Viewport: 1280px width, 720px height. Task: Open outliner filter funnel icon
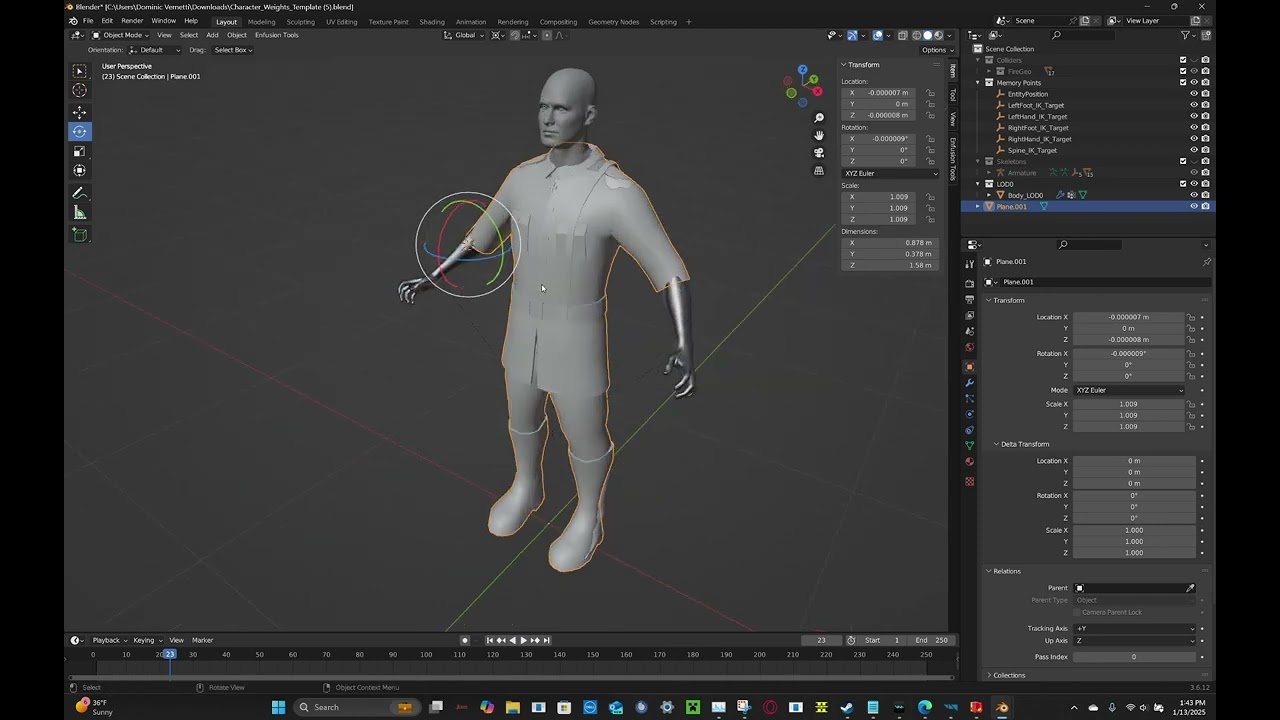[1186, 35]
